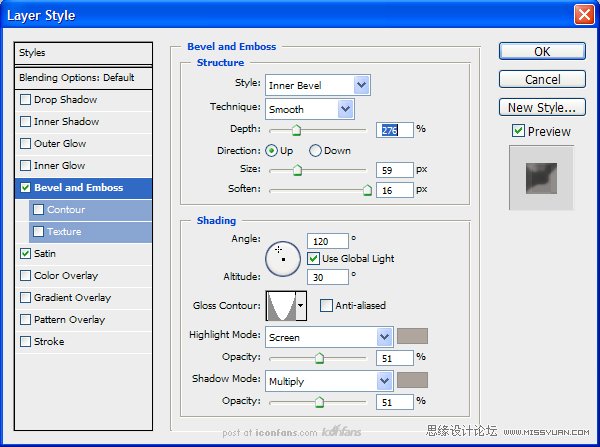Click the Cancel button
This screenshot has height=447, width=600.
[x=542, y=79]
